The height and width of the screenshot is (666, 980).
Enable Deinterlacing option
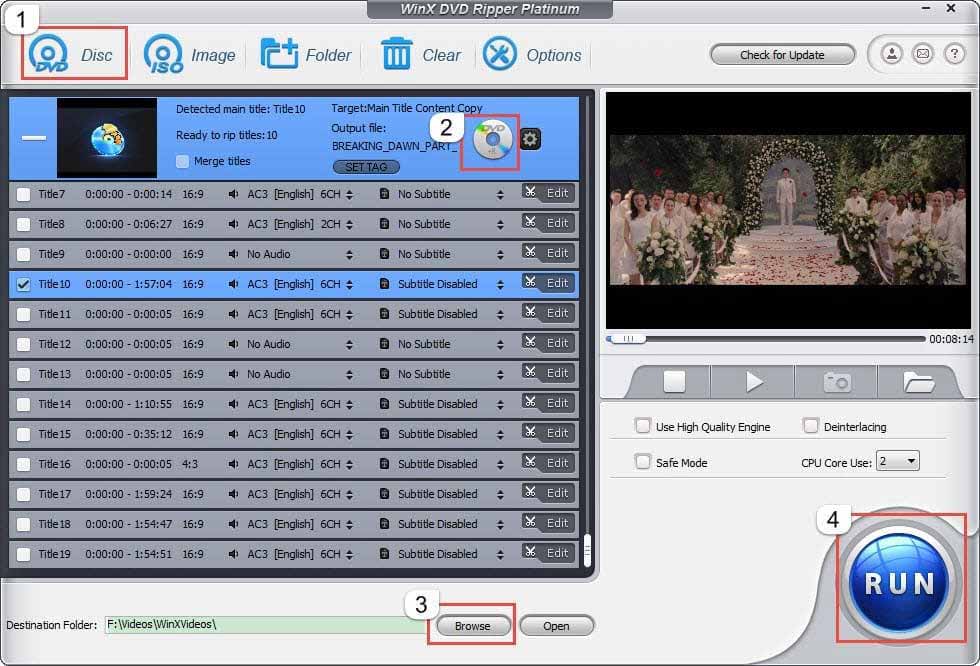[x=810, y=426]
